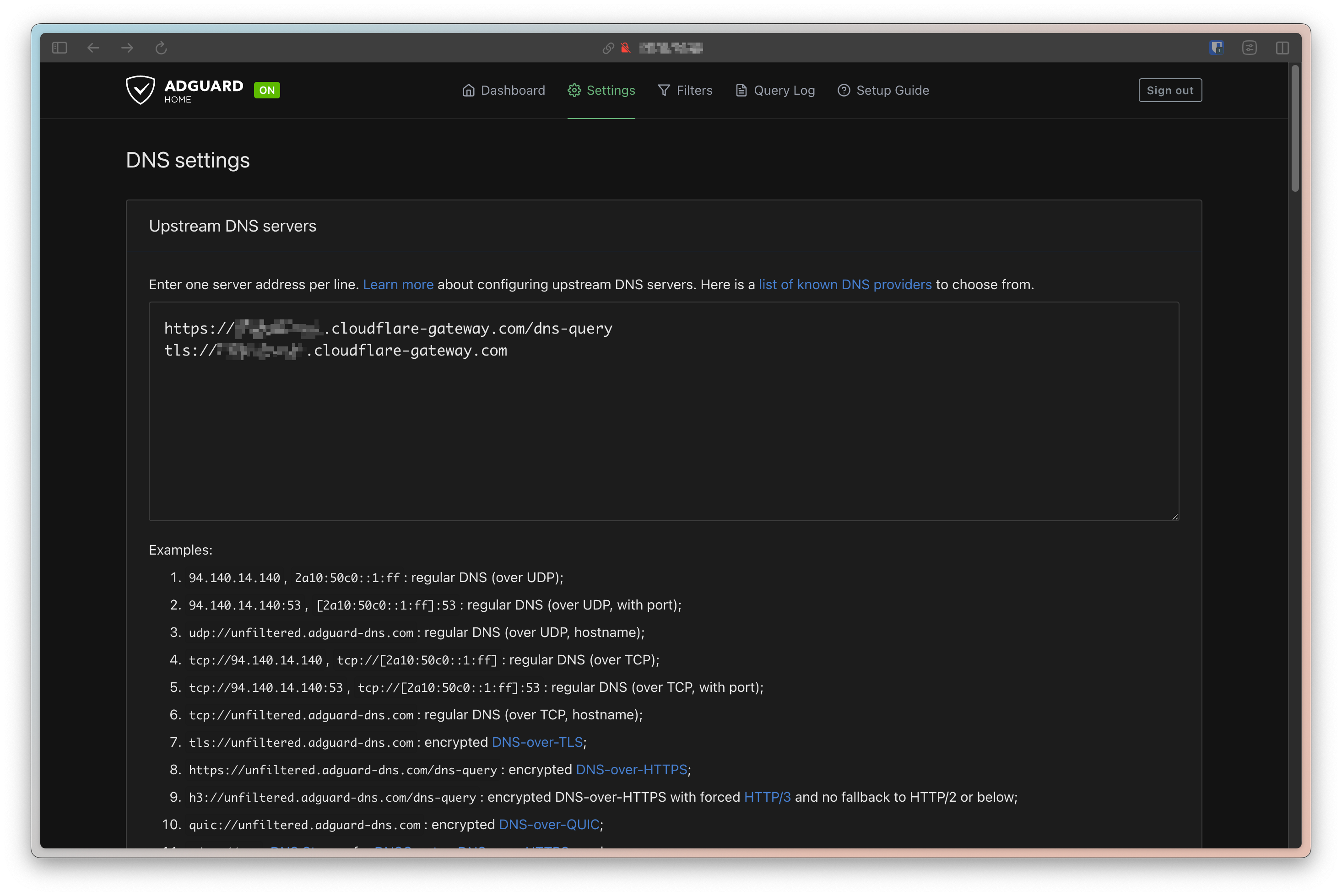Click the Examples: label
This screenshot has width=1342, height=896.
pyautogui.click(x=181, y=551)
